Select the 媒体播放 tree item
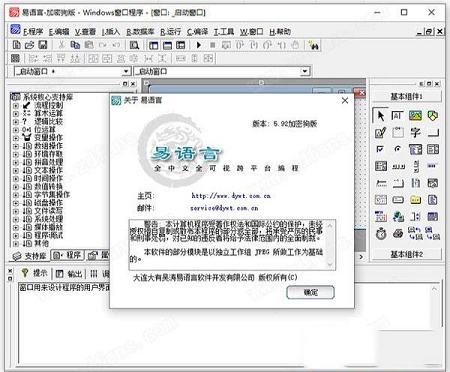 coord(49,227)
